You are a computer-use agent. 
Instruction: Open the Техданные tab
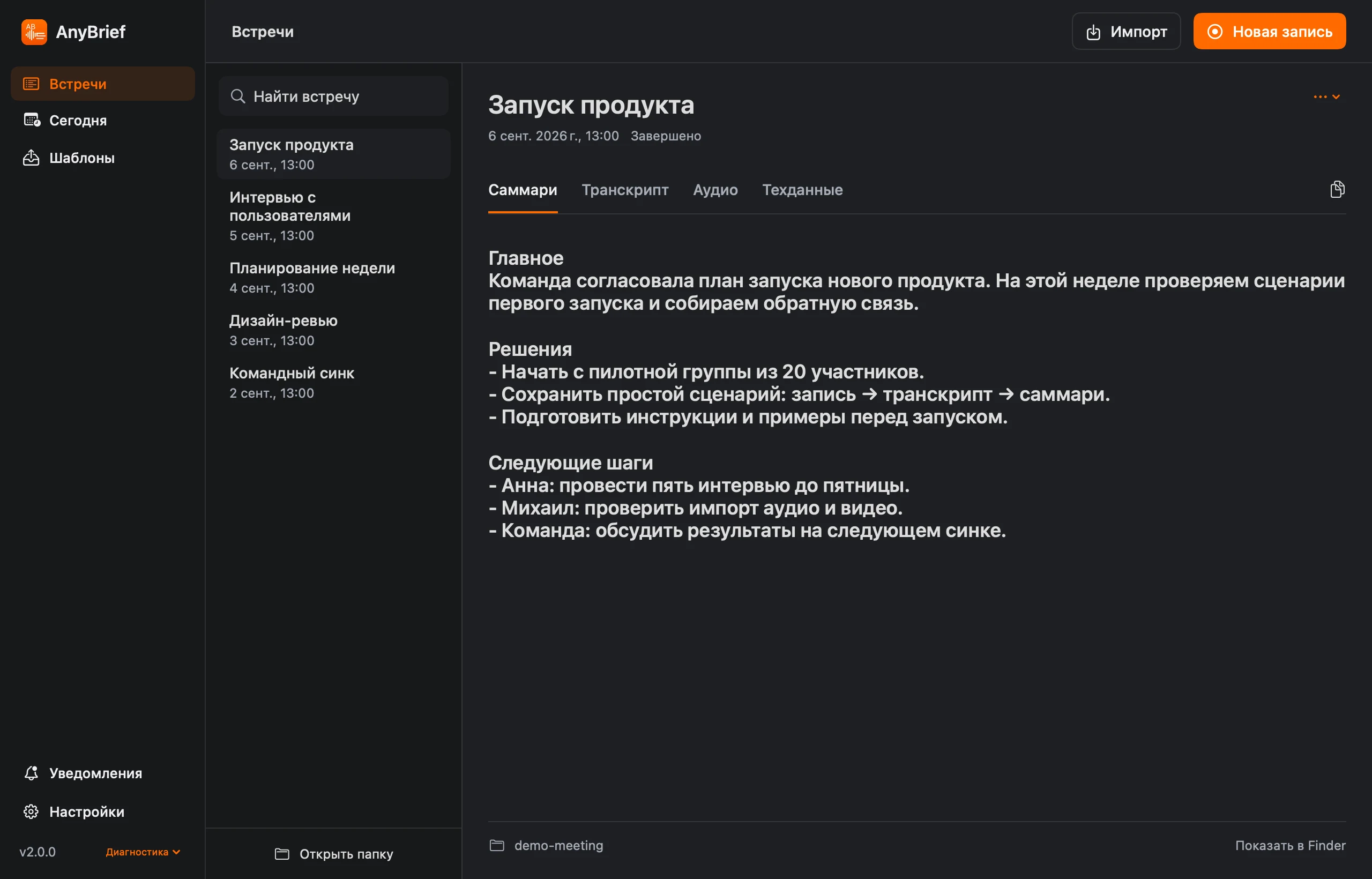click(x=802, y=190)
